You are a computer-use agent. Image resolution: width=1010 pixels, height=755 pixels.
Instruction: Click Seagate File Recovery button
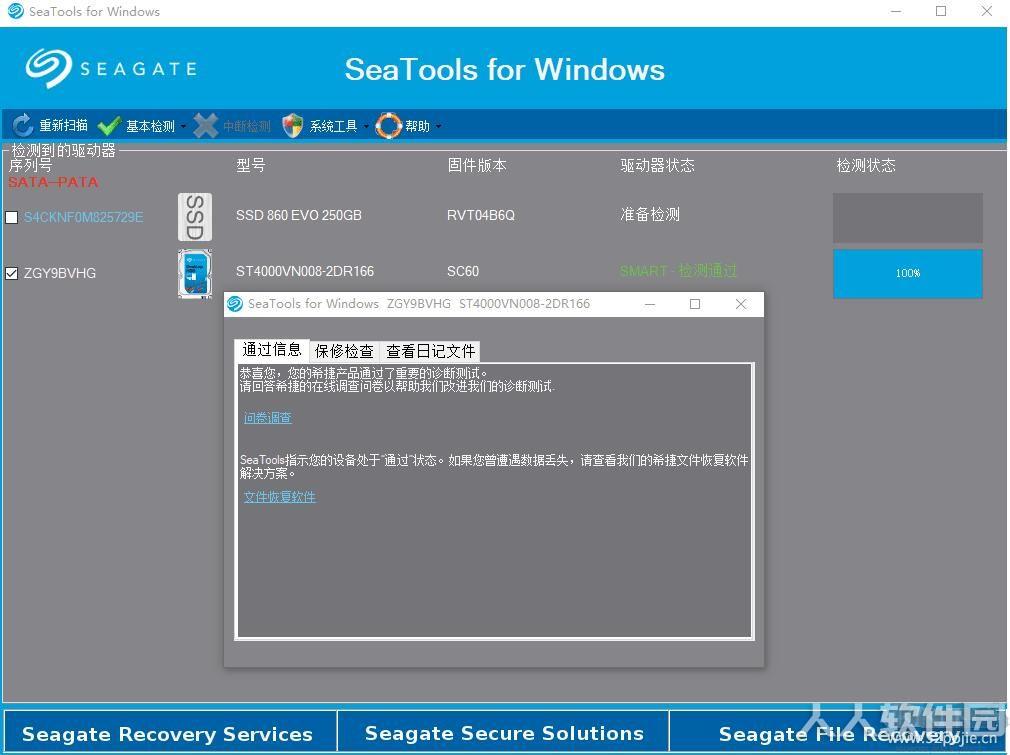click(837, 733)
